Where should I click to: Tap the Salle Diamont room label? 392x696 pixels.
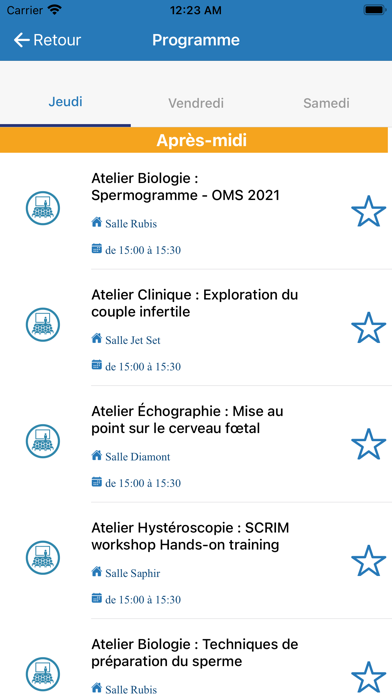click(x=138, y=456)
